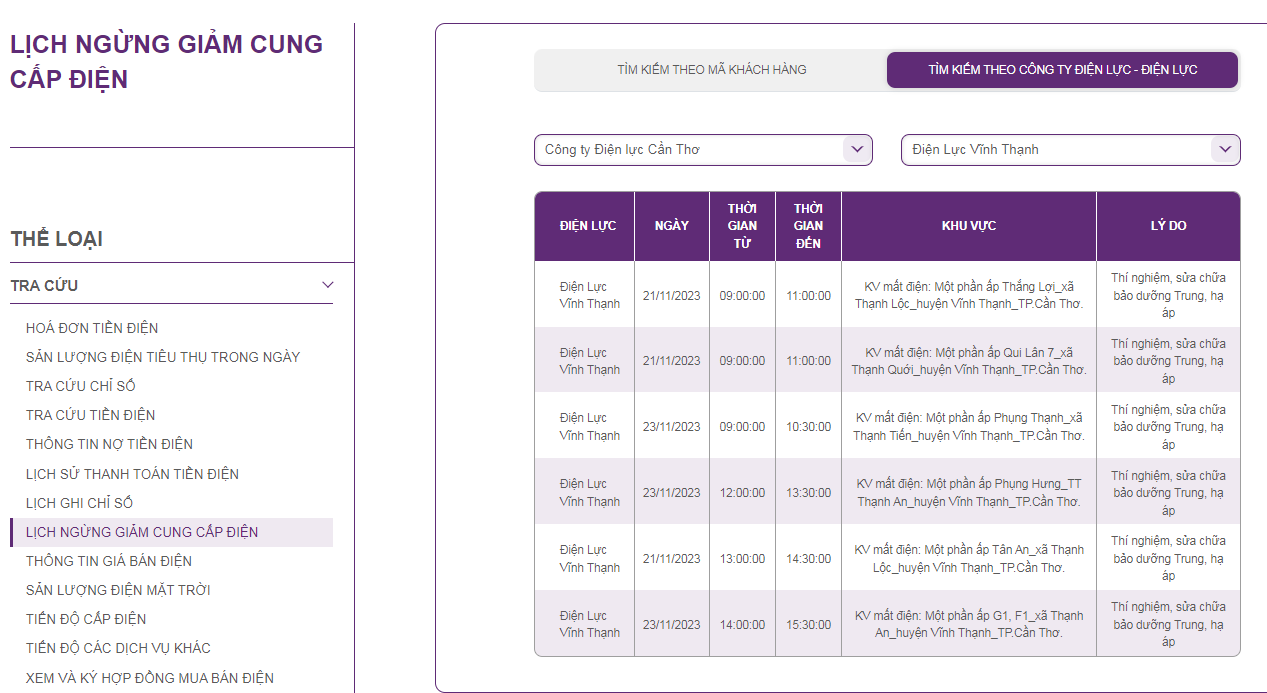Go to Sản lượng điện tiêu thụ trong ngày
Image resolution: width=1267 pixels, height=693 pixels.
pyautogui.click(x=163, y=357)
